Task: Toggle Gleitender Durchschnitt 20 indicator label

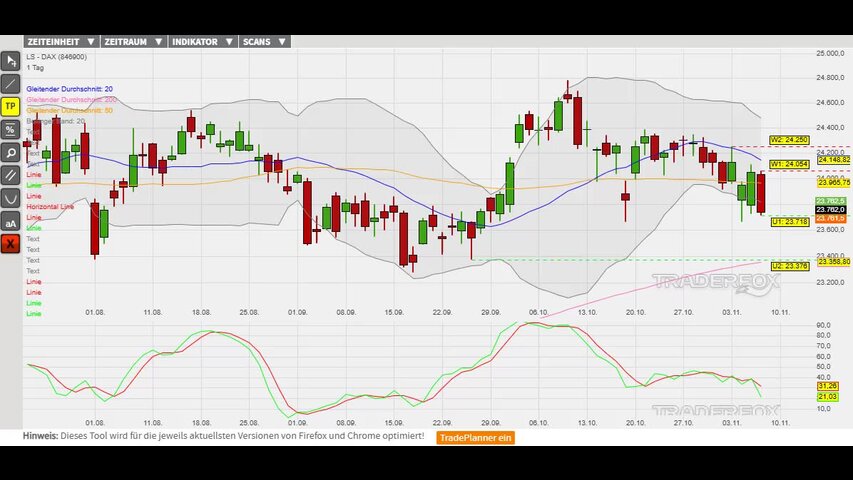Action: click(x=69, y=89)
